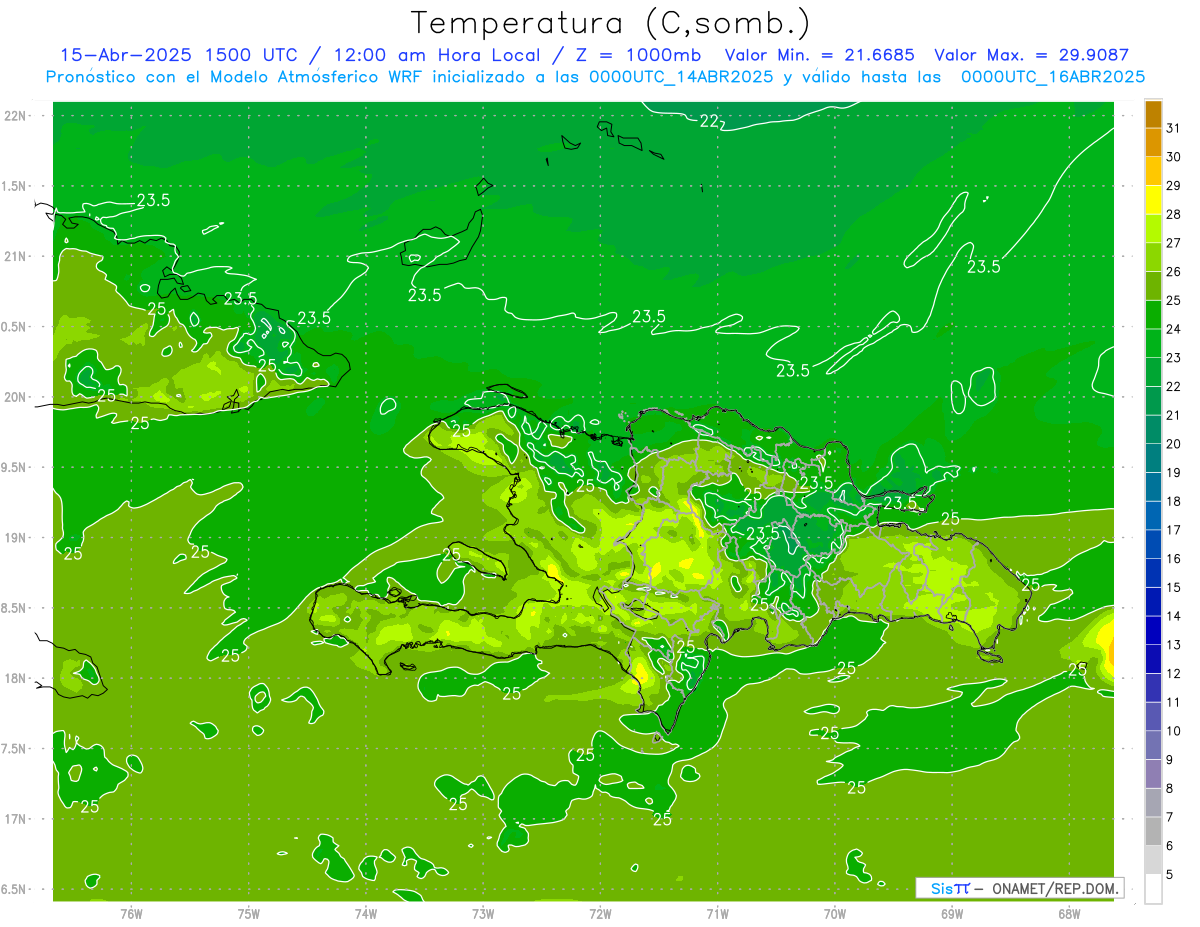The height and width of the screenshot is (927, 1200).
Task: Click the 31 value on the color scale
Action: (x=1174, y=128)
